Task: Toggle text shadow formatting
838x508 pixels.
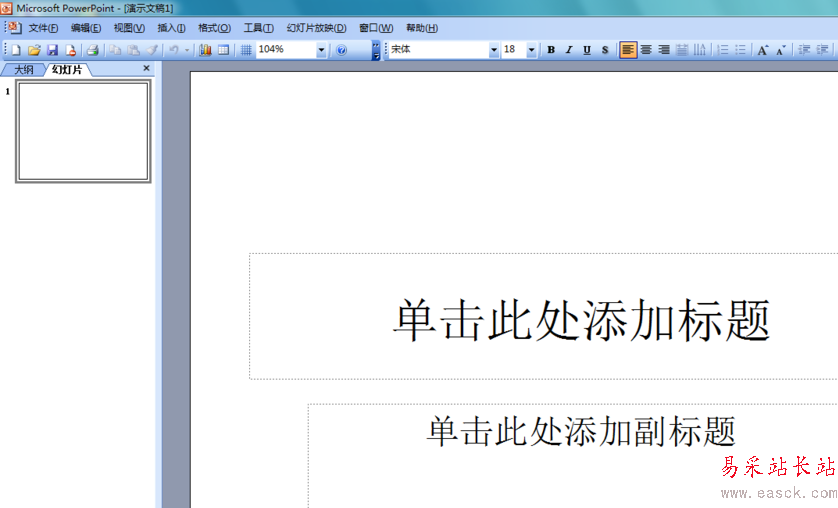Action: point(605,50)
